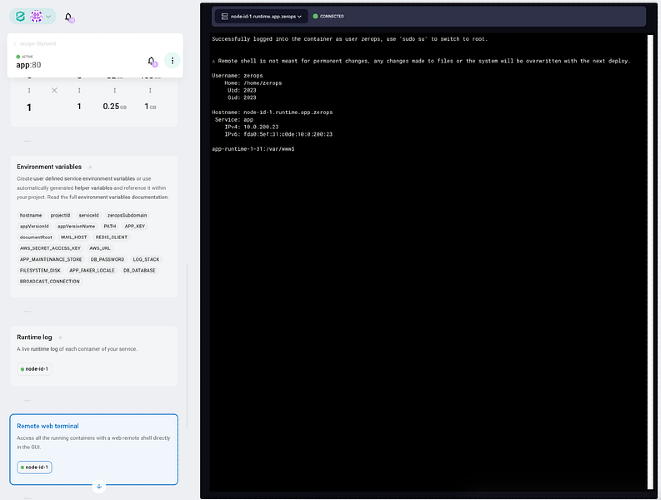Open the Runtime log section heading

pyautogui.click(x=34, y=337)
